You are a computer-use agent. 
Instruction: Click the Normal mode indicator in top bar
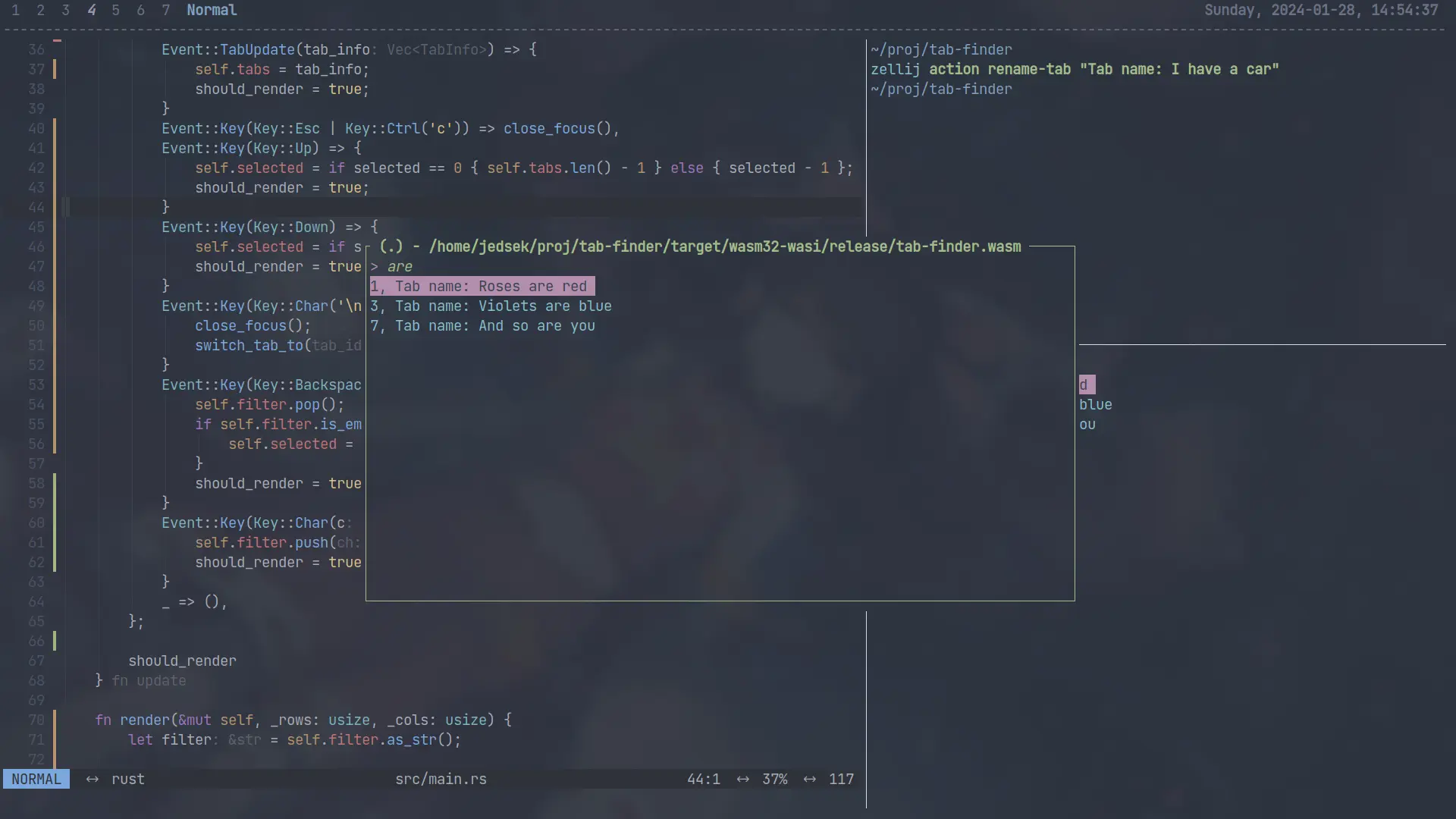(x=212, y=11)
